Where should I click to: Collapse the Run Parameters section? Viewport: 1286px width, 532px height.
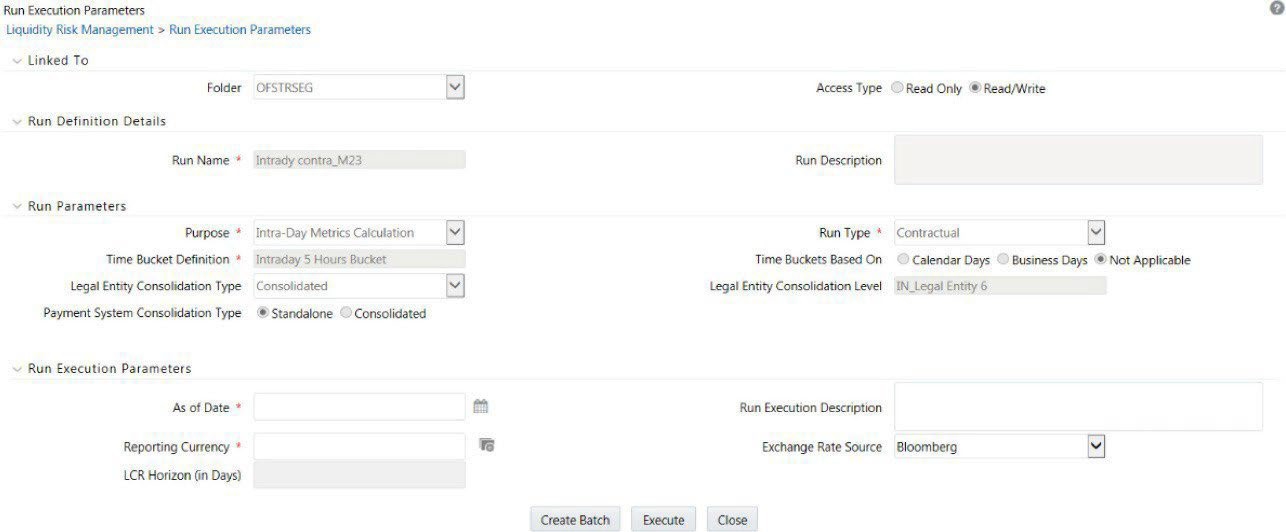(16, 207)
